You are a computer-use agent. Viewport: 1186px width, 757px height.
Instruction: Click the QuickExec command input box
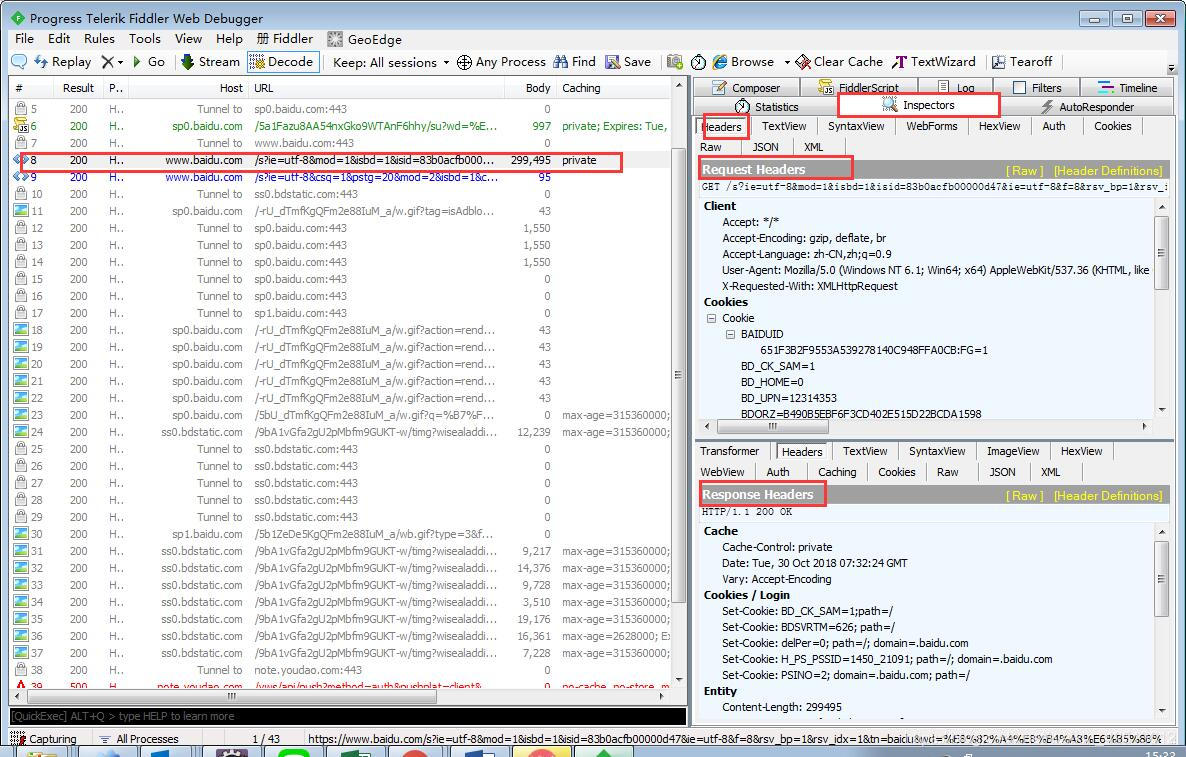tap(348, 716)
